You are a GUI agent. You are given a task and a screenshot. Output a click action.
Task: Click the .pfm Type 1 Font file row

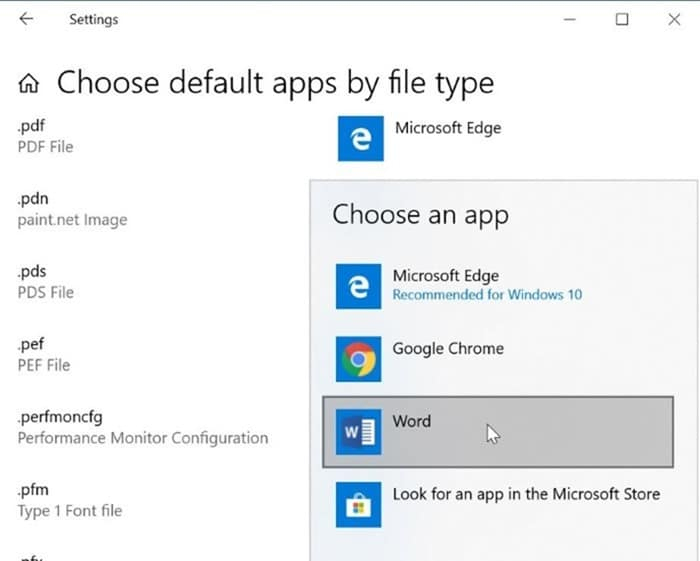coord(70,501)
